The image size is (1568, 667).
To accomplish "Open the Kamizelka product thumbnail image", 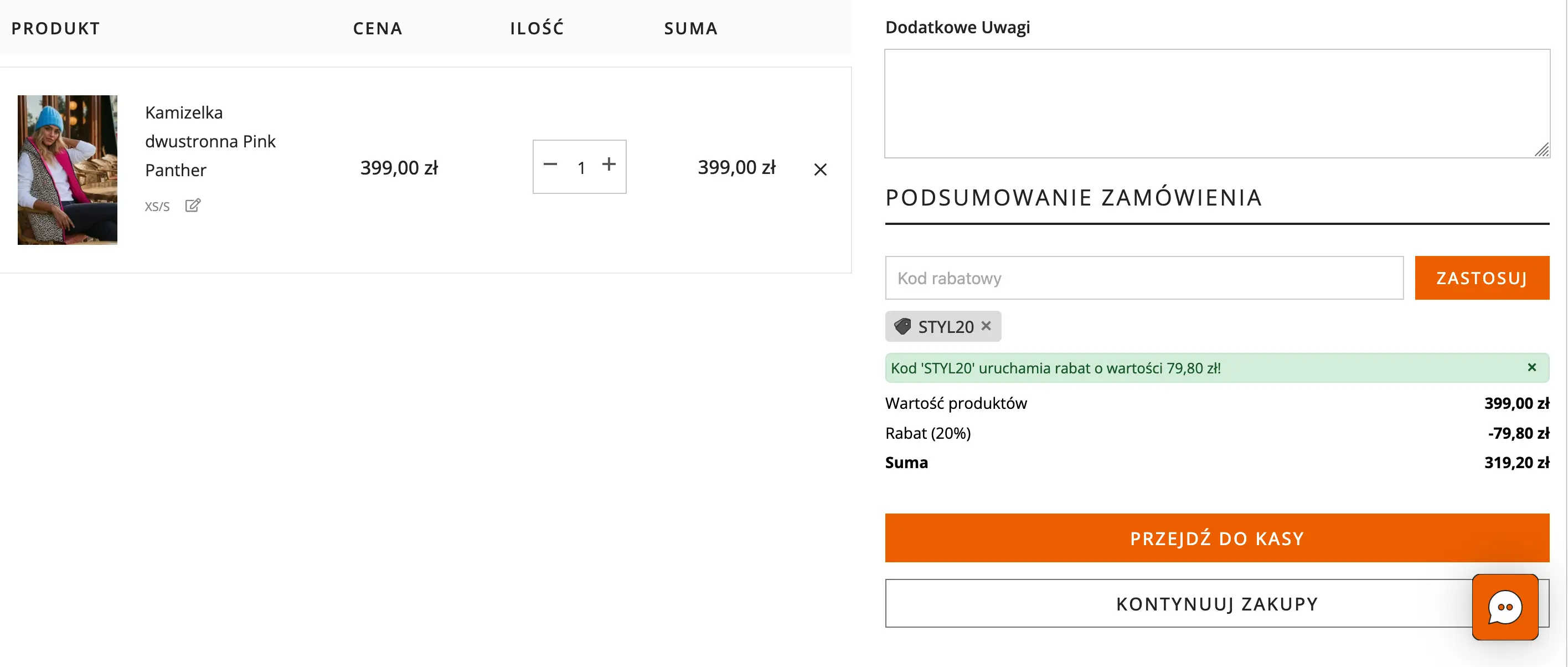I will pos(68,170).
